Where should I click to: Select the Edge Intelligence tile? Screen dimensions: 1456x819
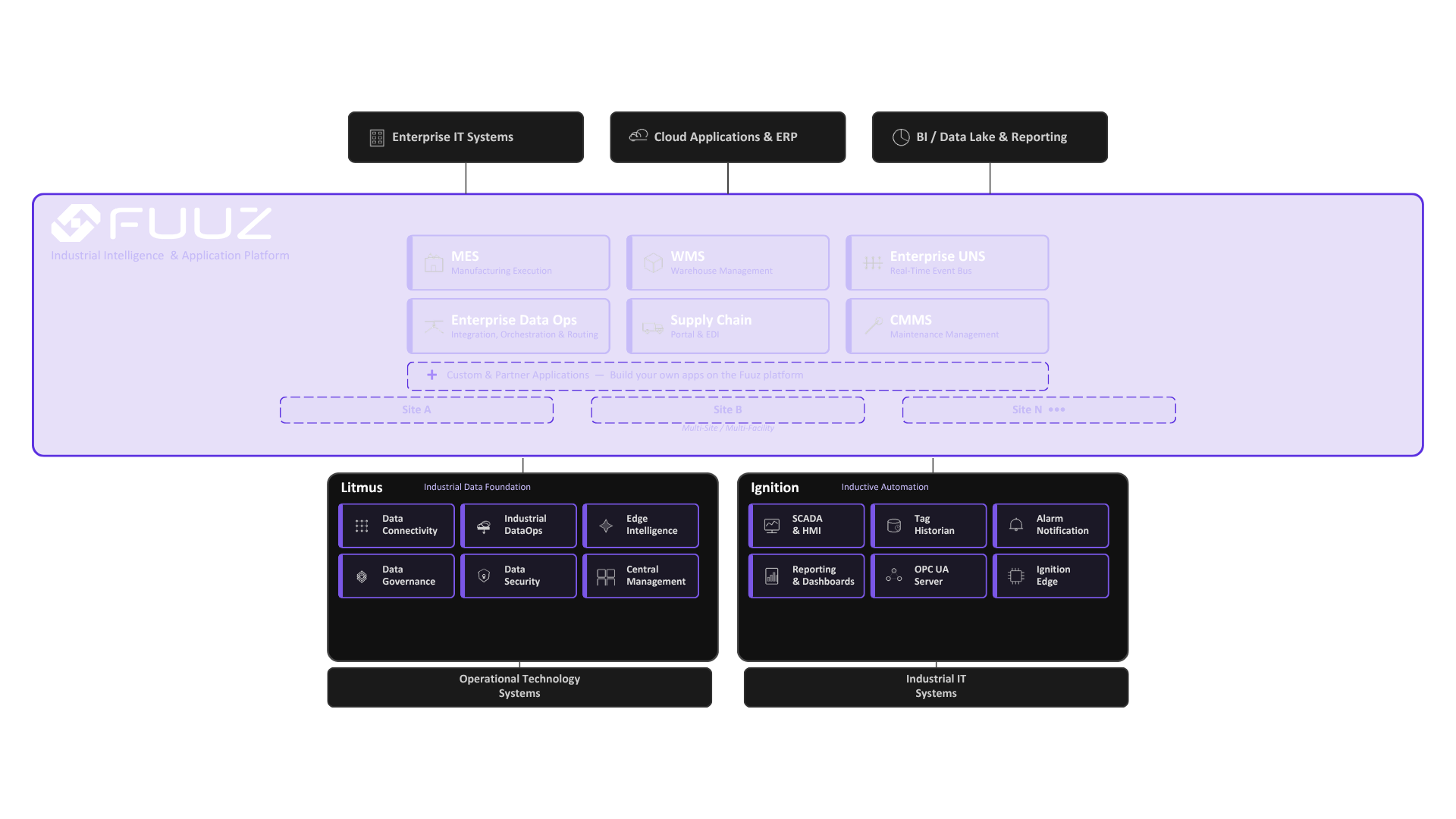[x=641, y=526]
